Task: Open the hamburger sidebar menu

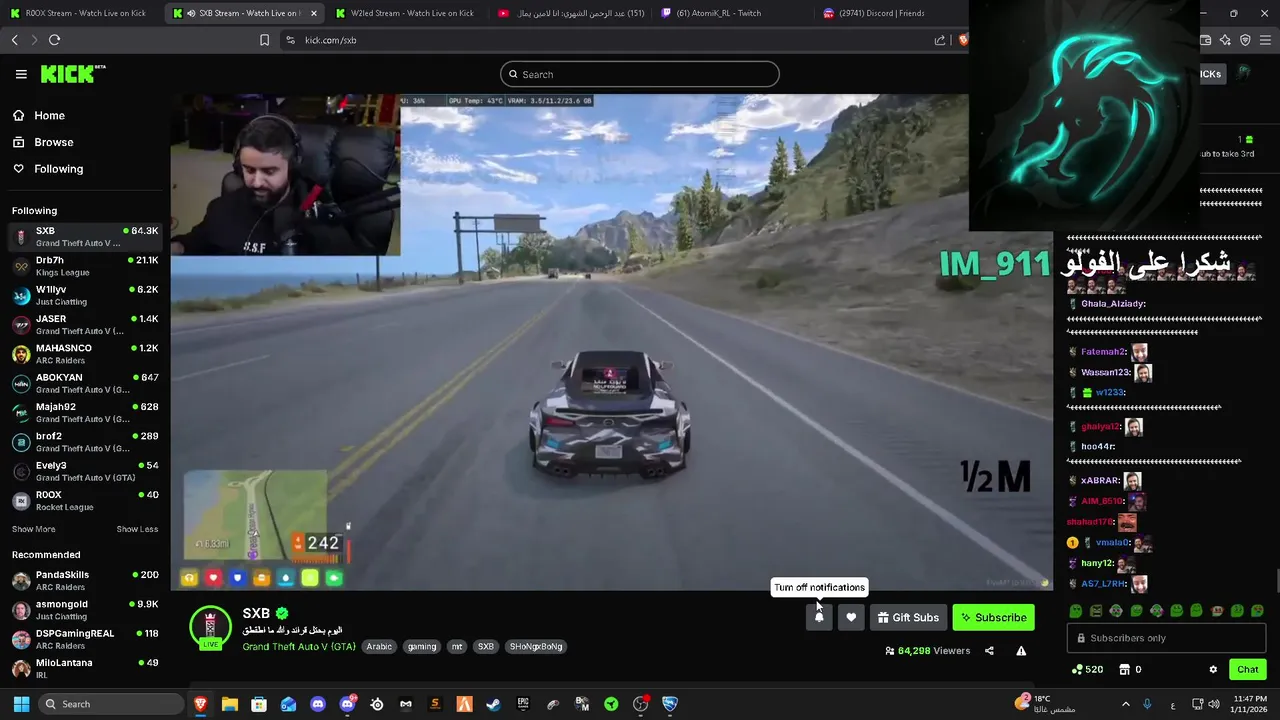Action: (x=21, y=74)
